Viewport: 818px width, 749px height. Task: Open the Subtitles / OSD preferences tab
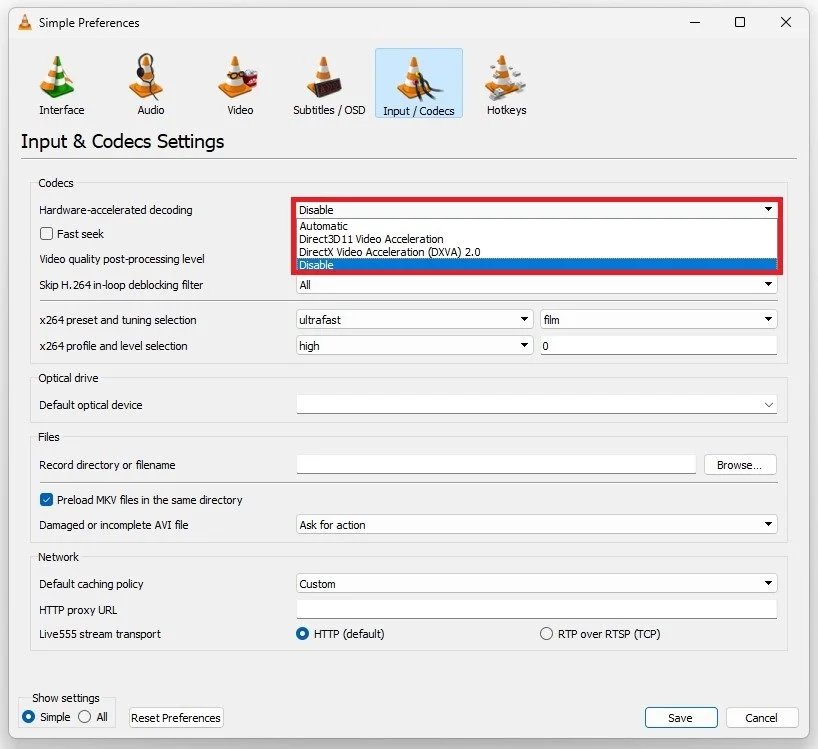[329, 84]
